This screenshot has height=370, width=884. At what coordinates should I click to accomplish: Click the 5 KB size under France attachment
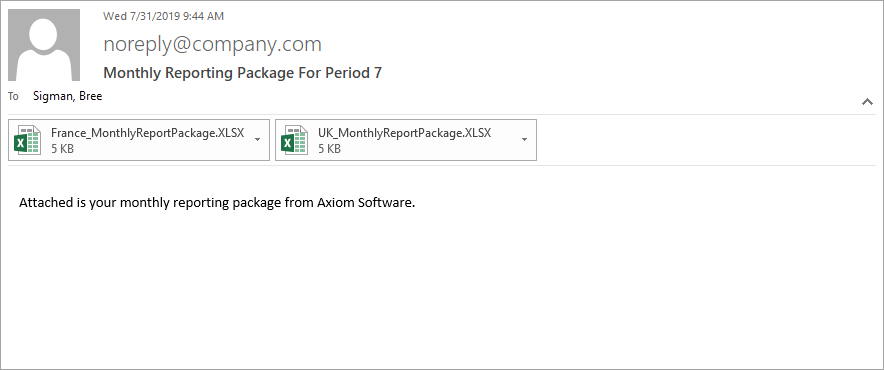point(62,149)
